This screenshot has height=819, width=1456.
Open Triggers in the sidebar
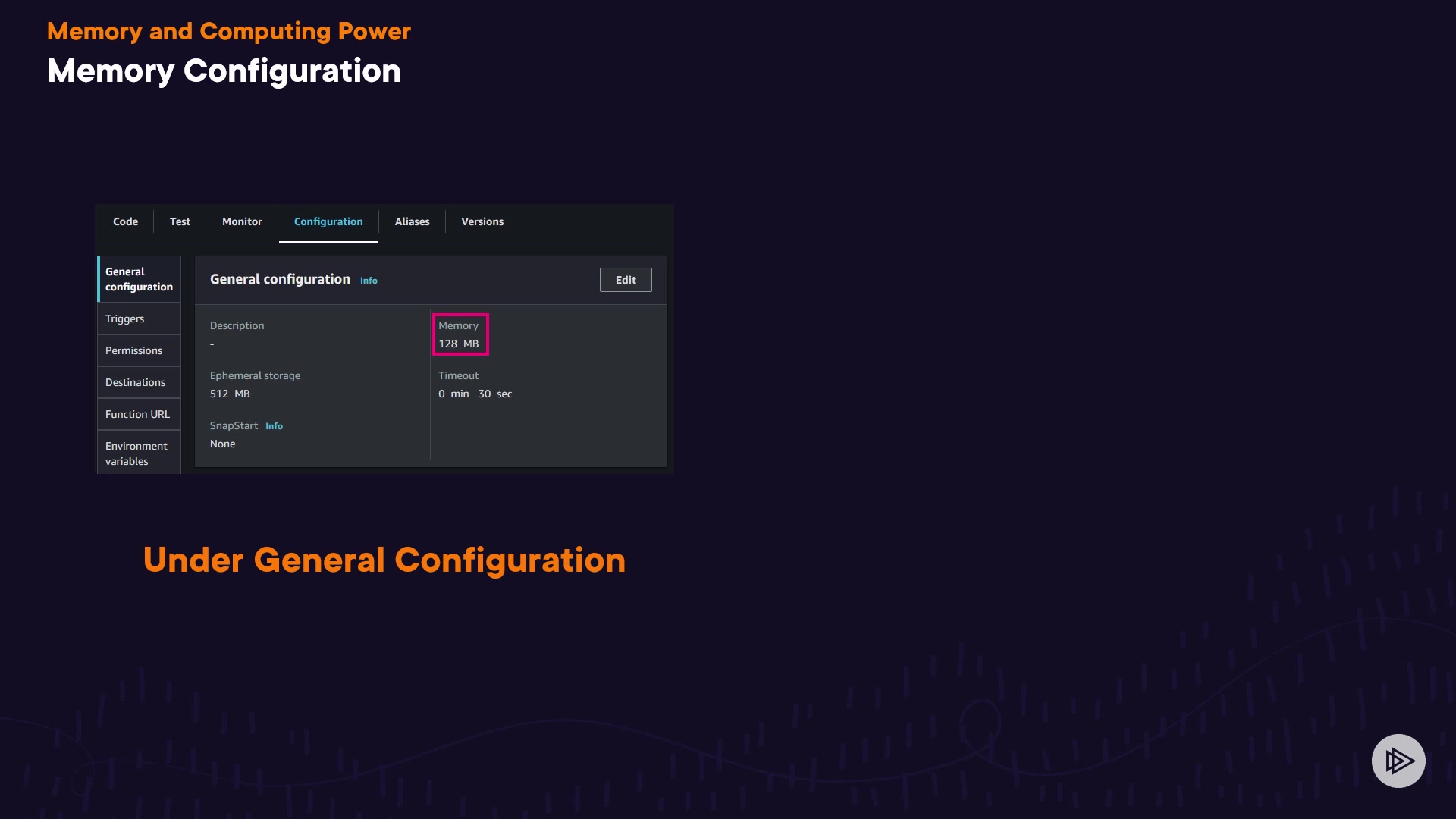pos(124,318)
